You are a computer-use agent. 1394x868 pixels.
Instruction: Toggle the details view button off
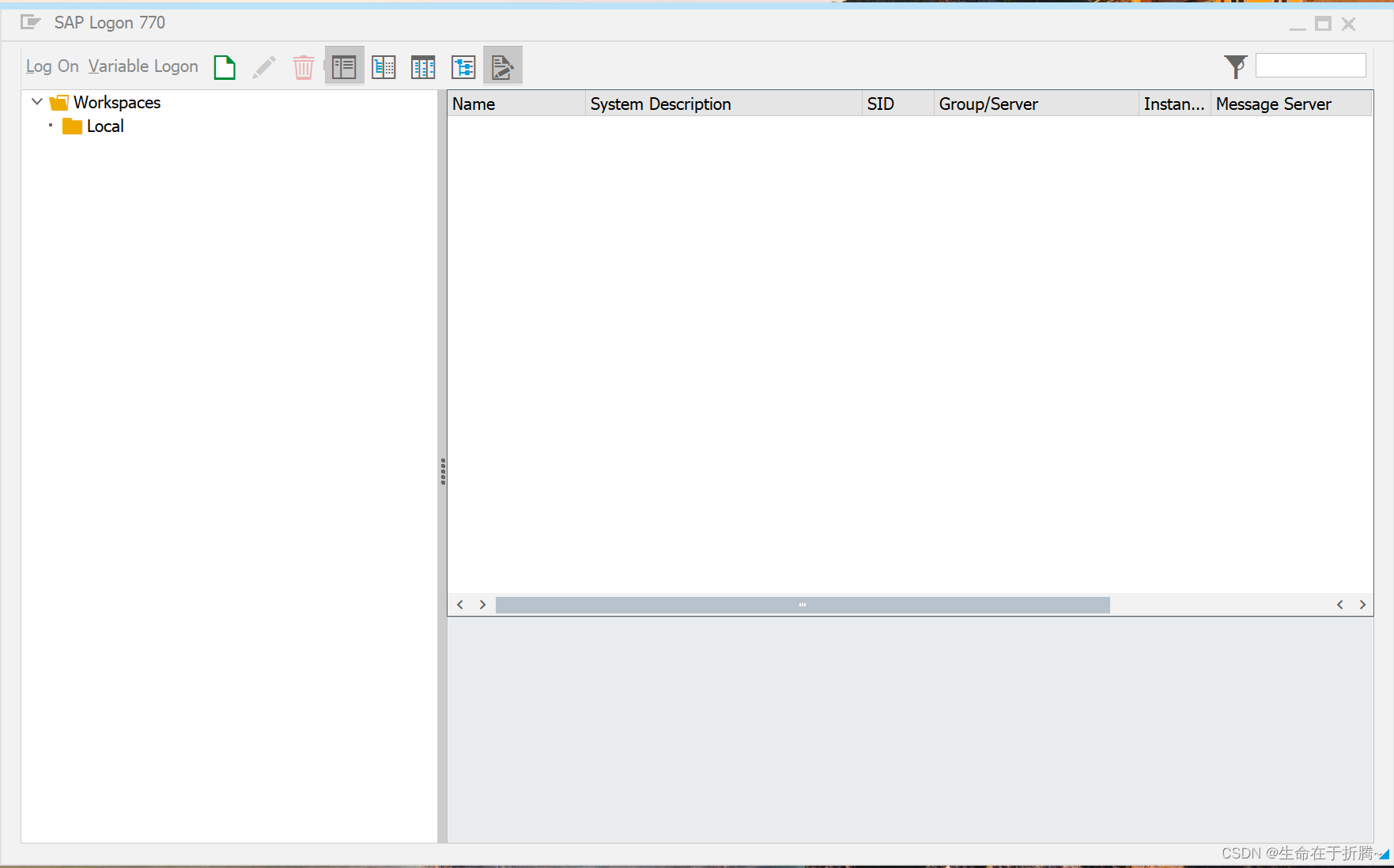coord(344,66)
